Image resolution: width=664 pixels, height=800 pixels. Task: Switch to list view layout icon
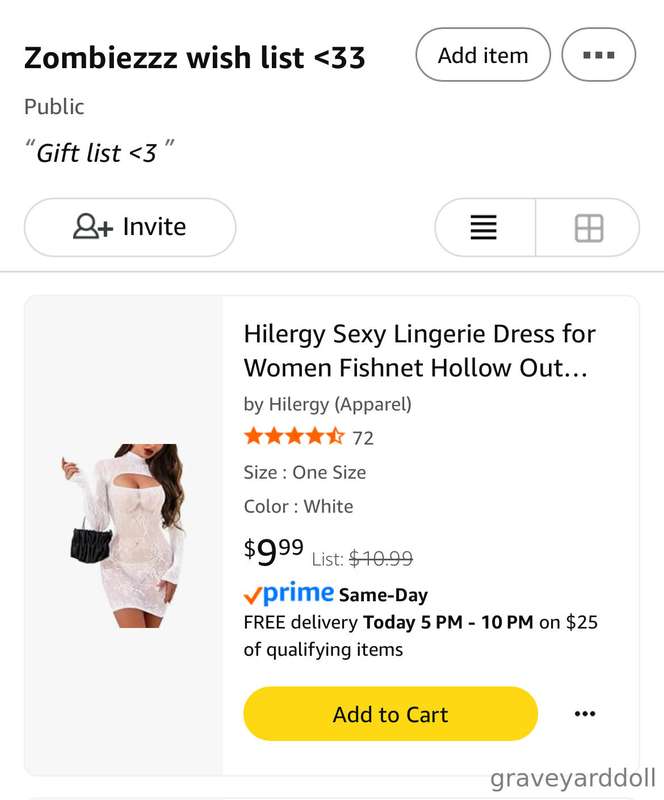(483, 228)
